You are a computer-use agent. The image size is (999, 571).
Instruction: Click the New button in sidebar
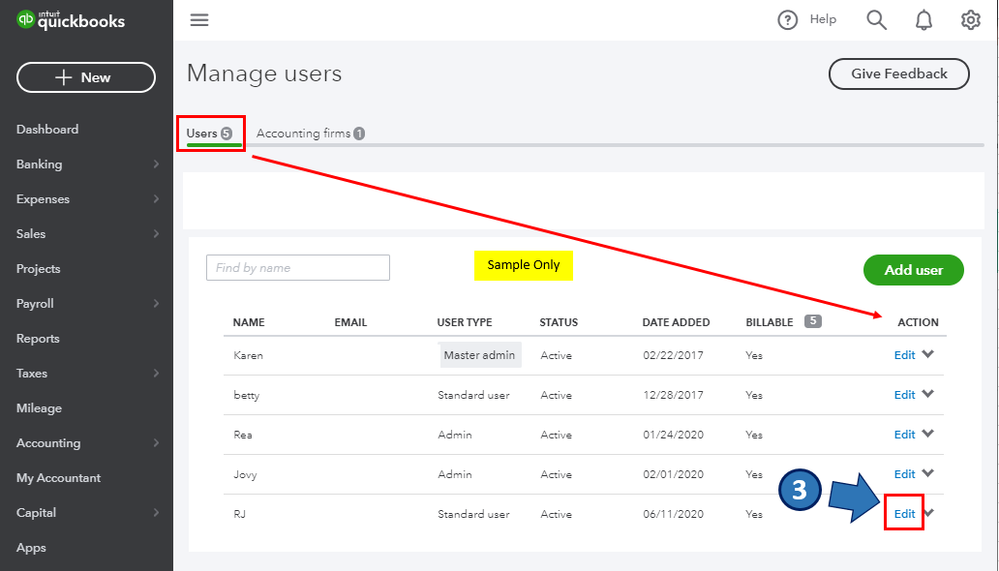pyautogui.click(x=86, y=78)
